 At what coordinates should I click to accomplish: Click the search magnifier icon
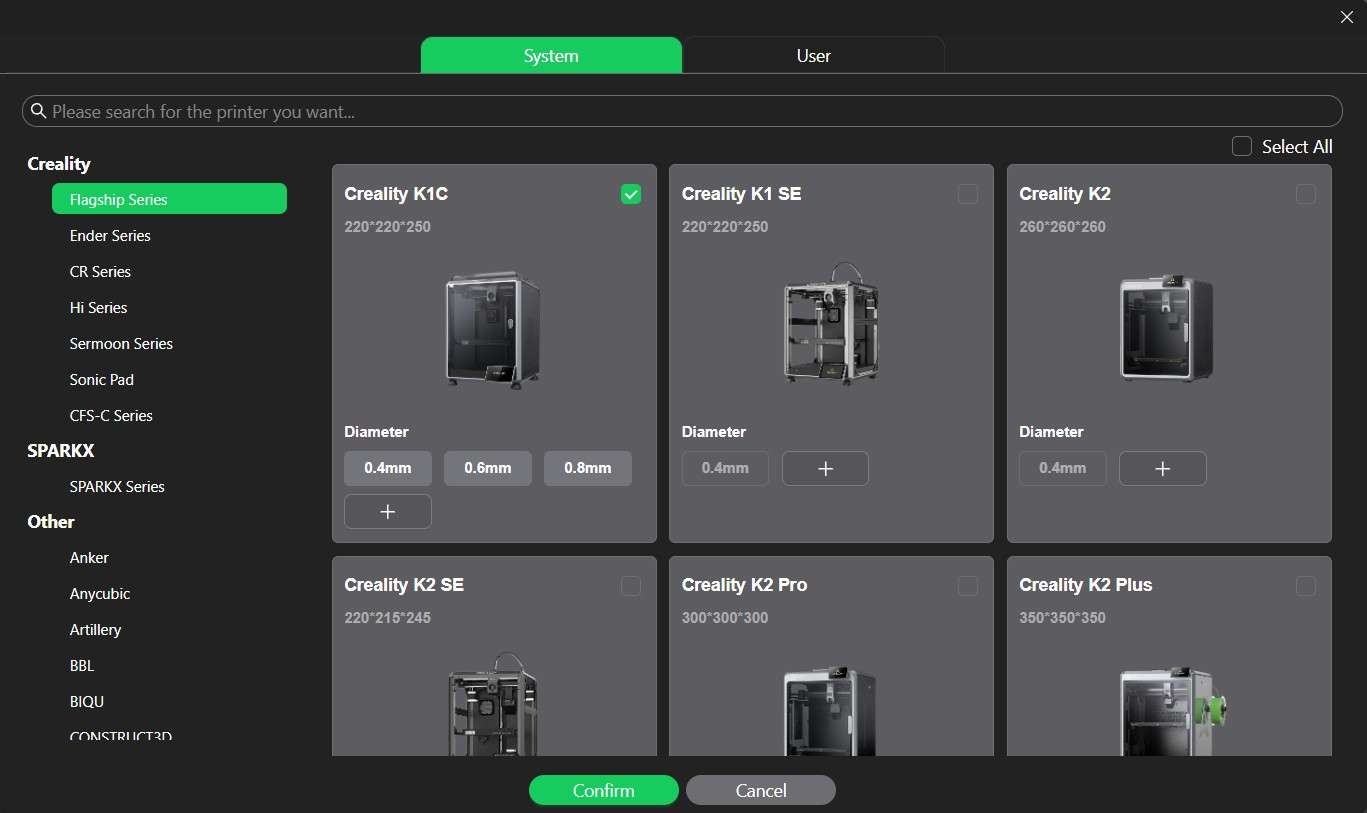(x=39, y=111)
